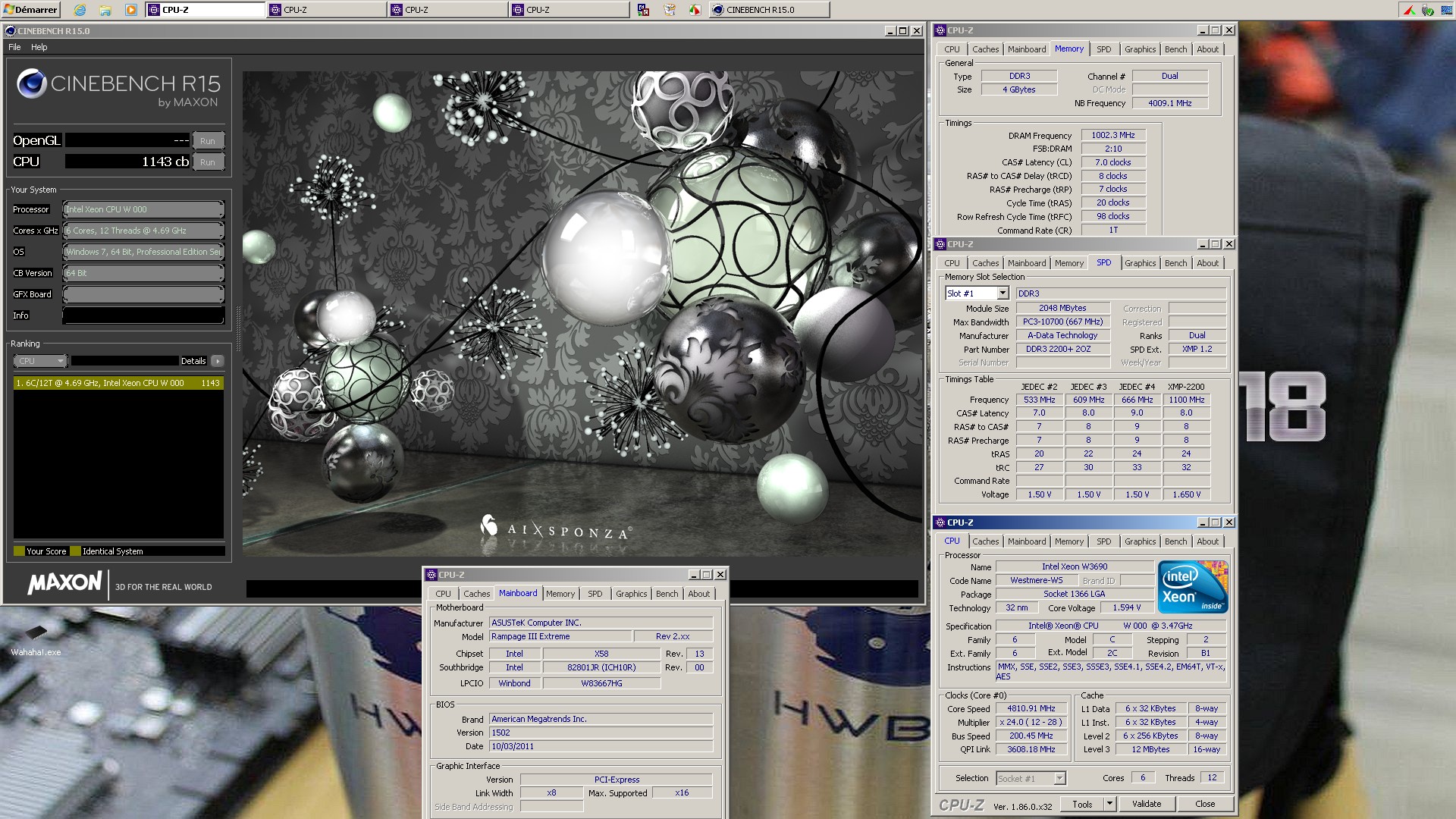This screenshot has width=1456, height=819.
Task: Toggle the Your Score legend box
Action: click(19, 551)
